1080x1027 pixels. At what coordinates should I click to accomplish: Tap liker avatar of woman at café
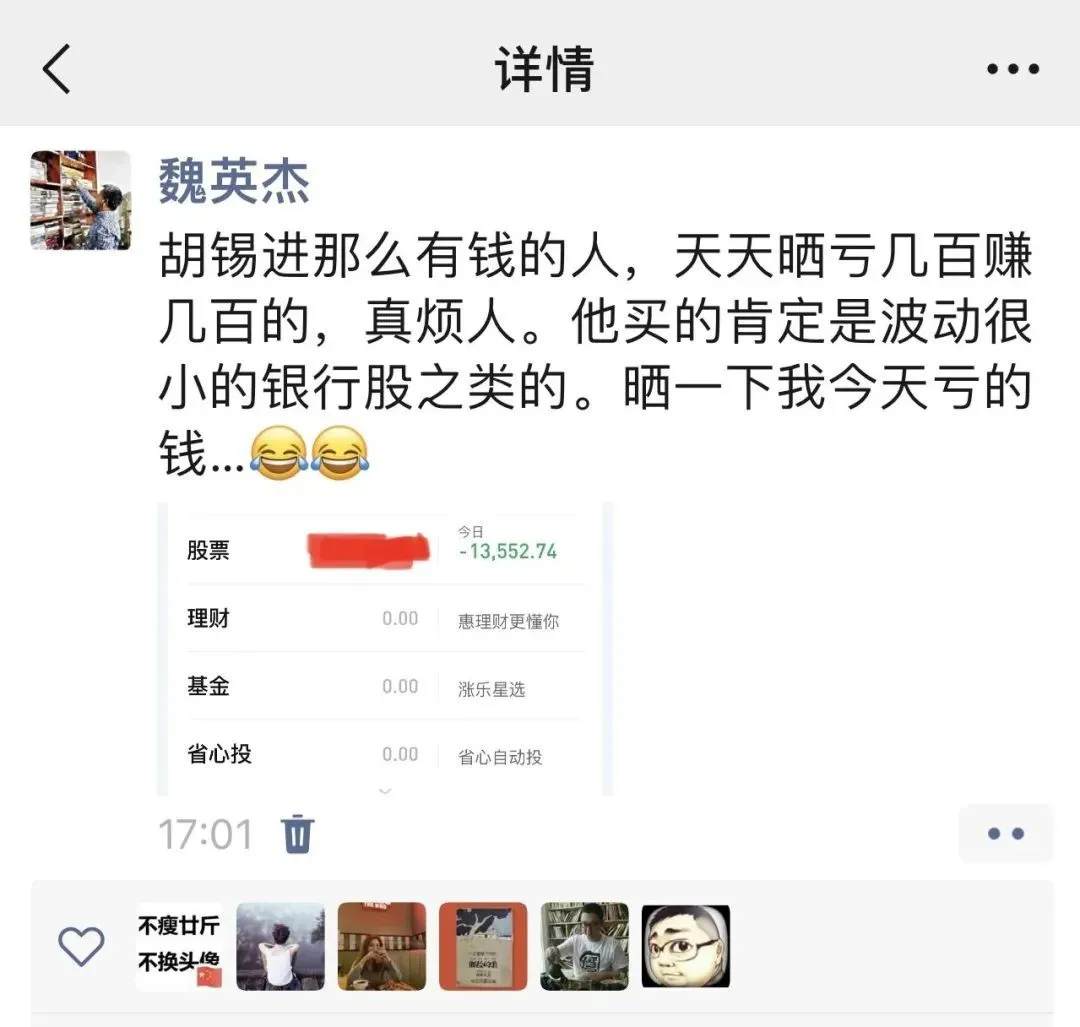tap(382, 946)
